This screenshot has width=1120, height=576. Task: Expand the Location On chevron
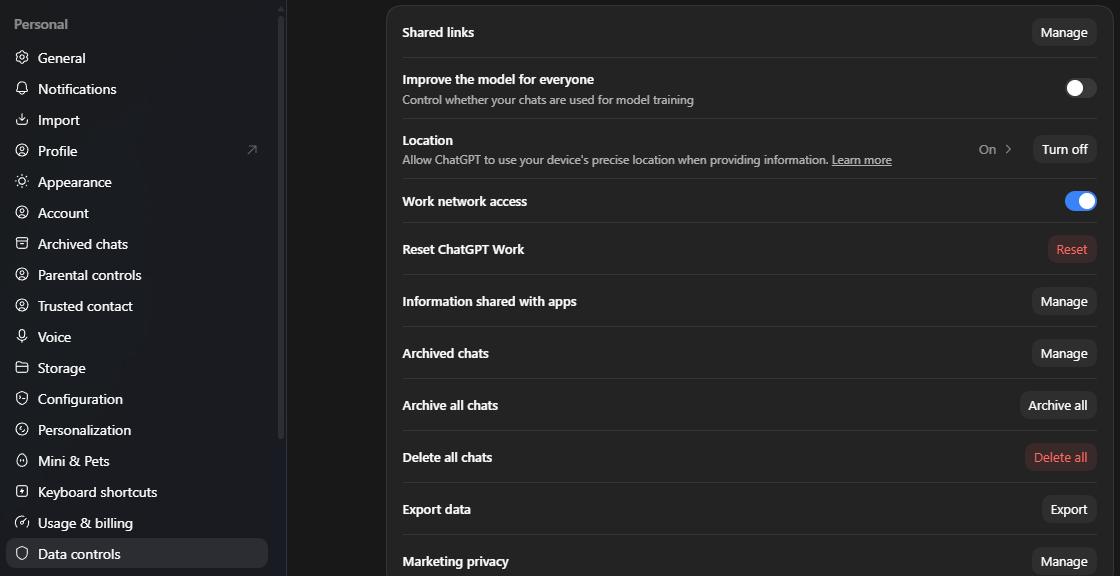pos(1009,149)
